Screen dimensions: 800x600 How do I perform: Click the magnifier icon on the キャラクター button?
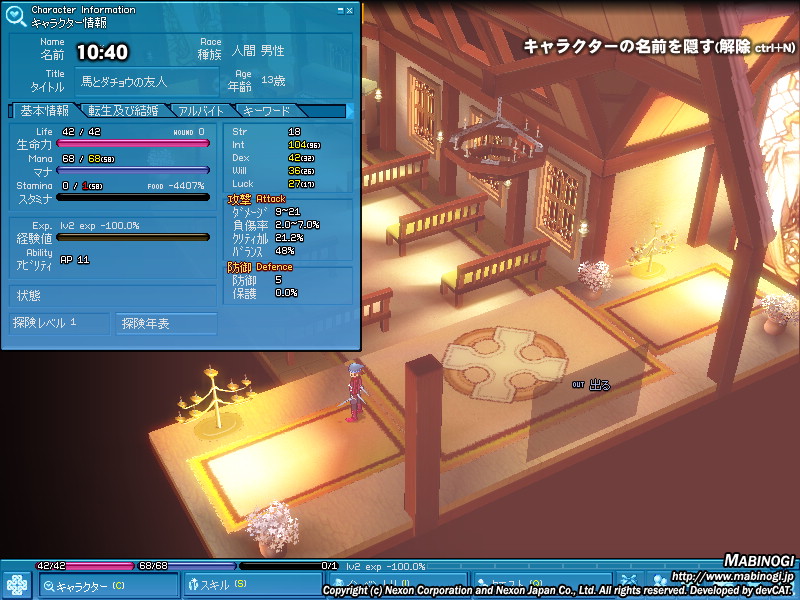pyautogui.click(x=47, y=586)
